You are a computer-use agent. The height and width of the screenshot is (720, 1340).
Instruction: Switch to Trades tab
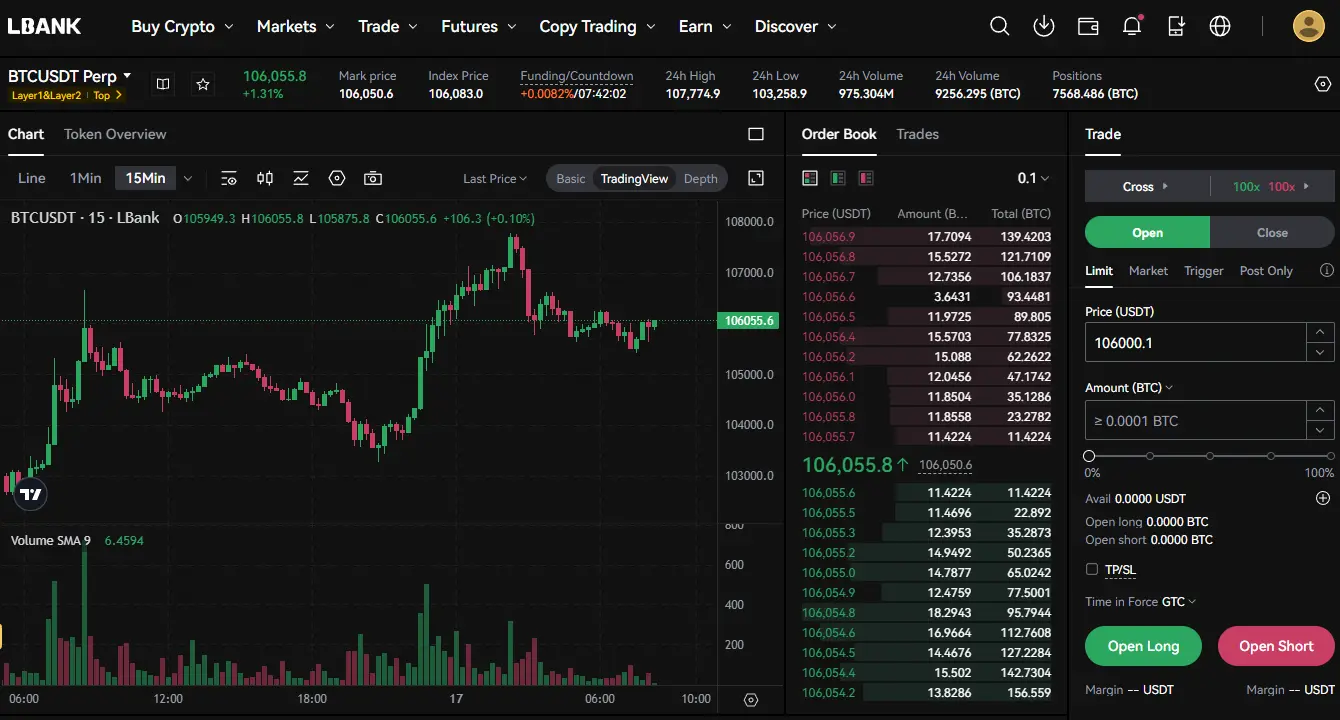pyautogui.click(x=917, y=134)
